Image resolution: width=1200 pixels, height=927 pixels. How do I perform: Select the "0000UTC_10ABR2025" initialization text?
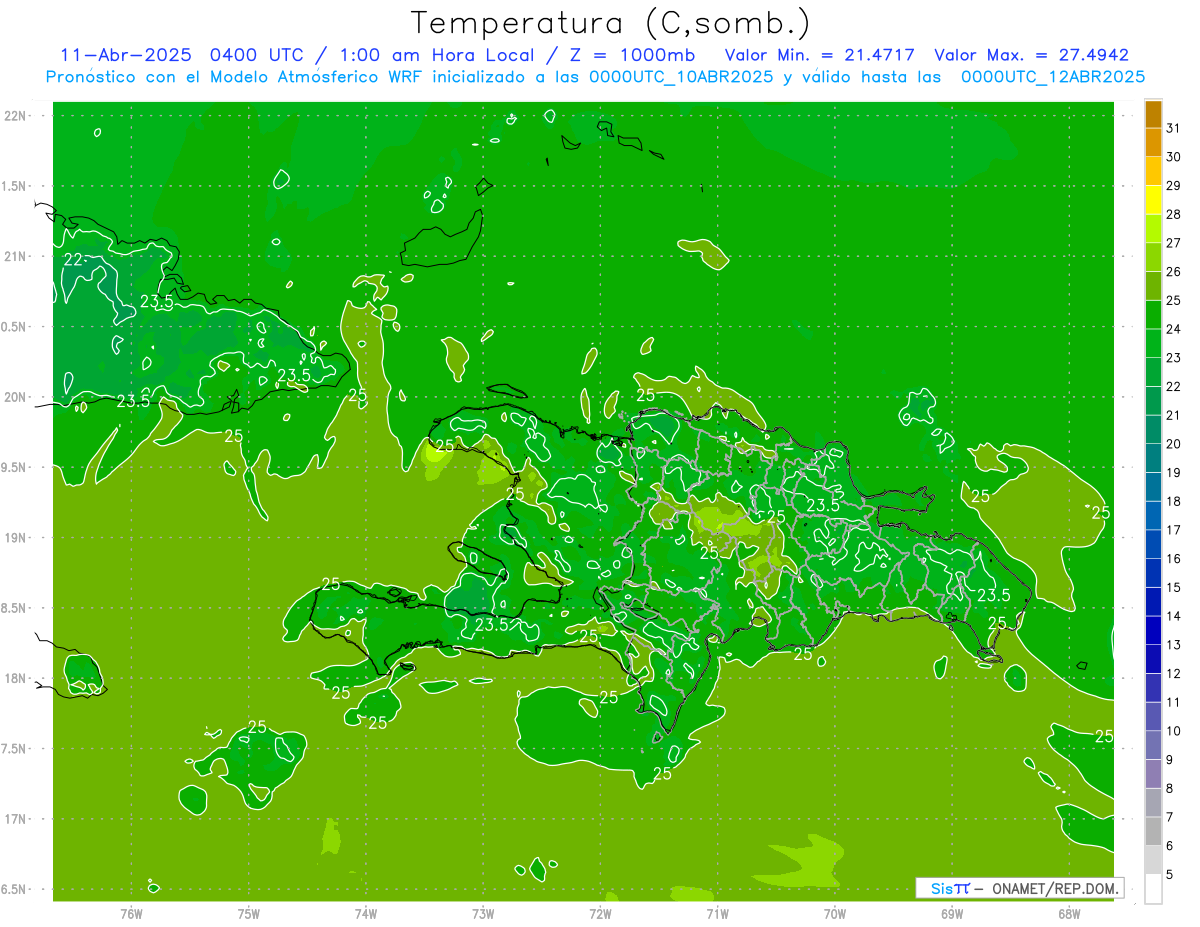pos(680,76)
